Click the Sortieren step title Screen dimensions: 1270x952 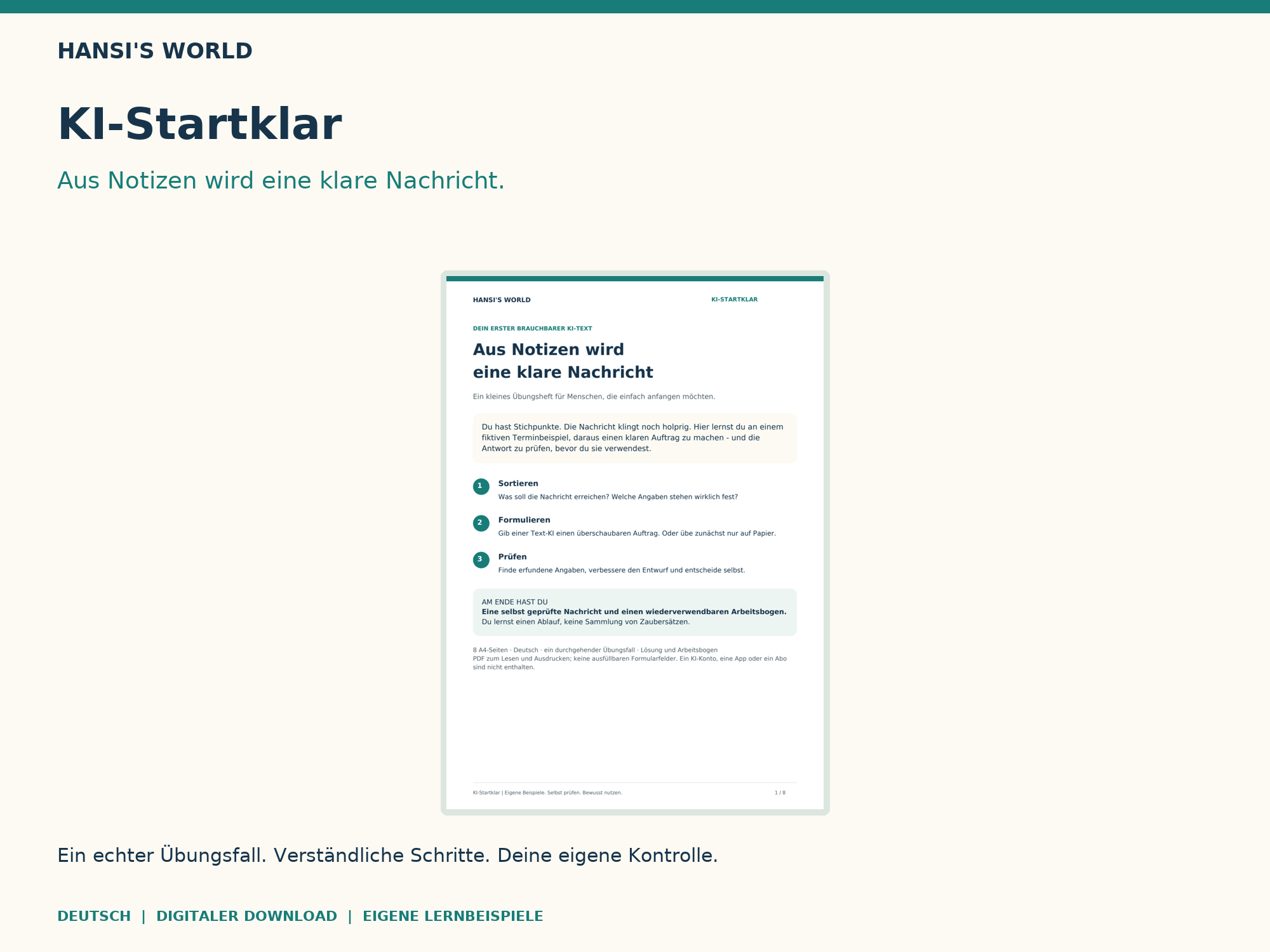coord(518,484)
